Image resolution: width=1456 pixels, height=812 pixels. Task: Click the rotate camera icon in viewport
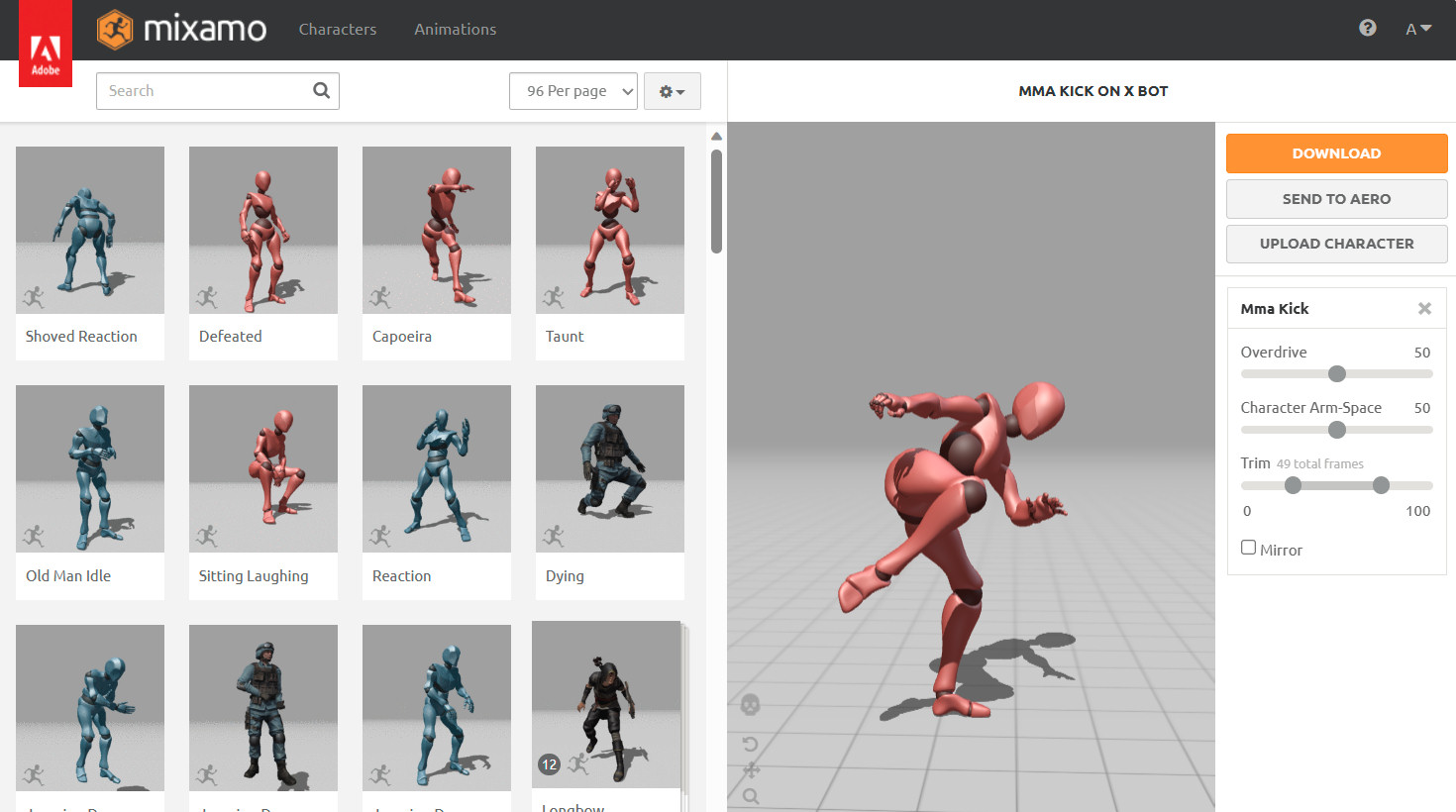(x=750, y=744)
